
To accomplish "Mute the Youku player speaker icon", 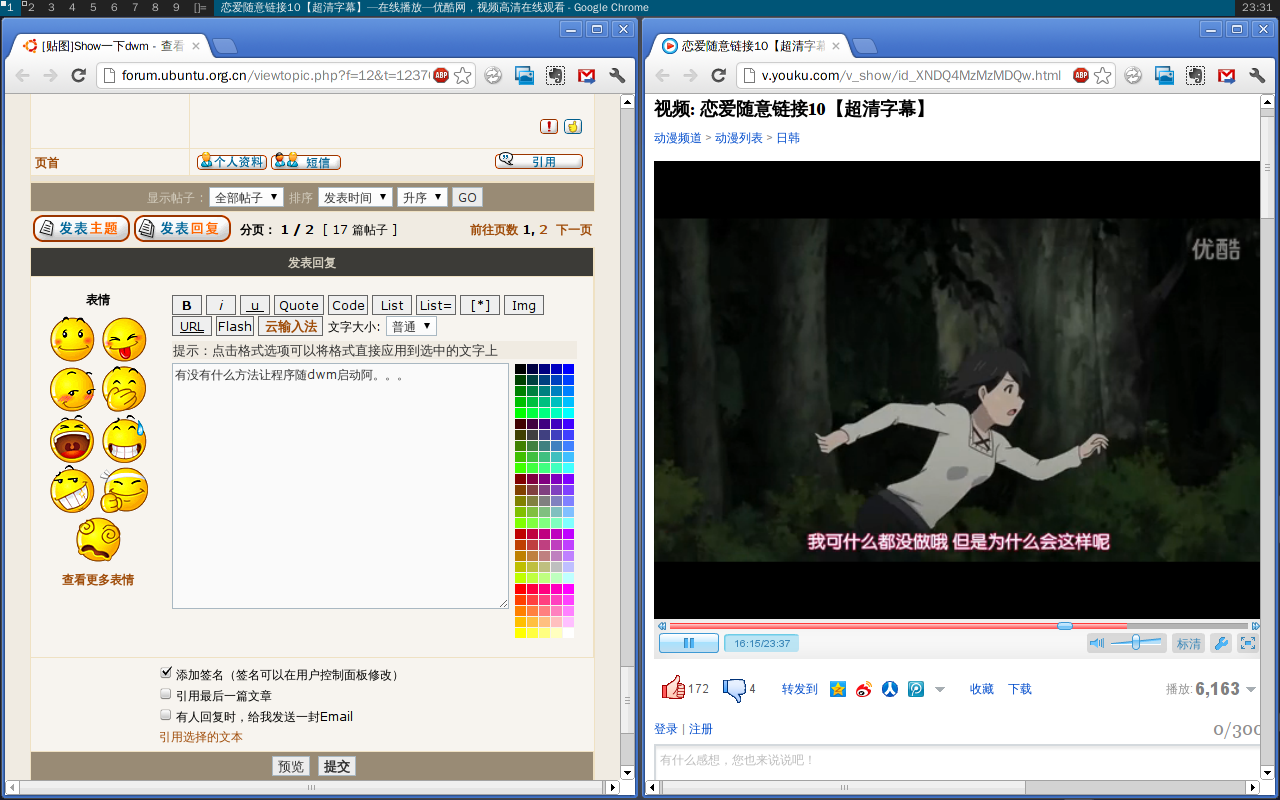I will point(1097,643).
